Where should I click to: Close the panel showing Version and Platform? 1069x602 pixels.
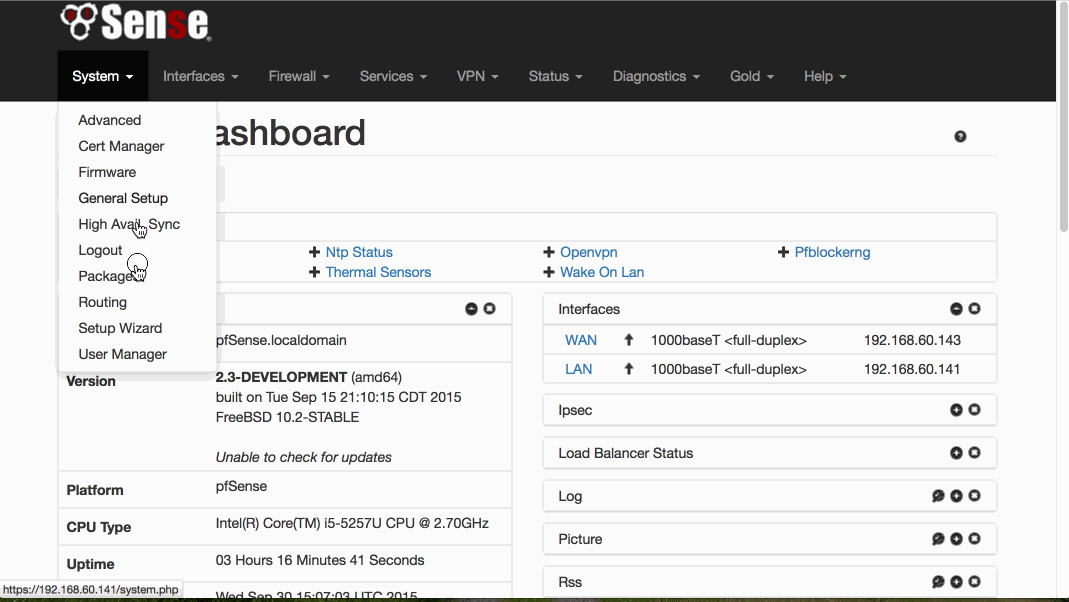(490, 309)
